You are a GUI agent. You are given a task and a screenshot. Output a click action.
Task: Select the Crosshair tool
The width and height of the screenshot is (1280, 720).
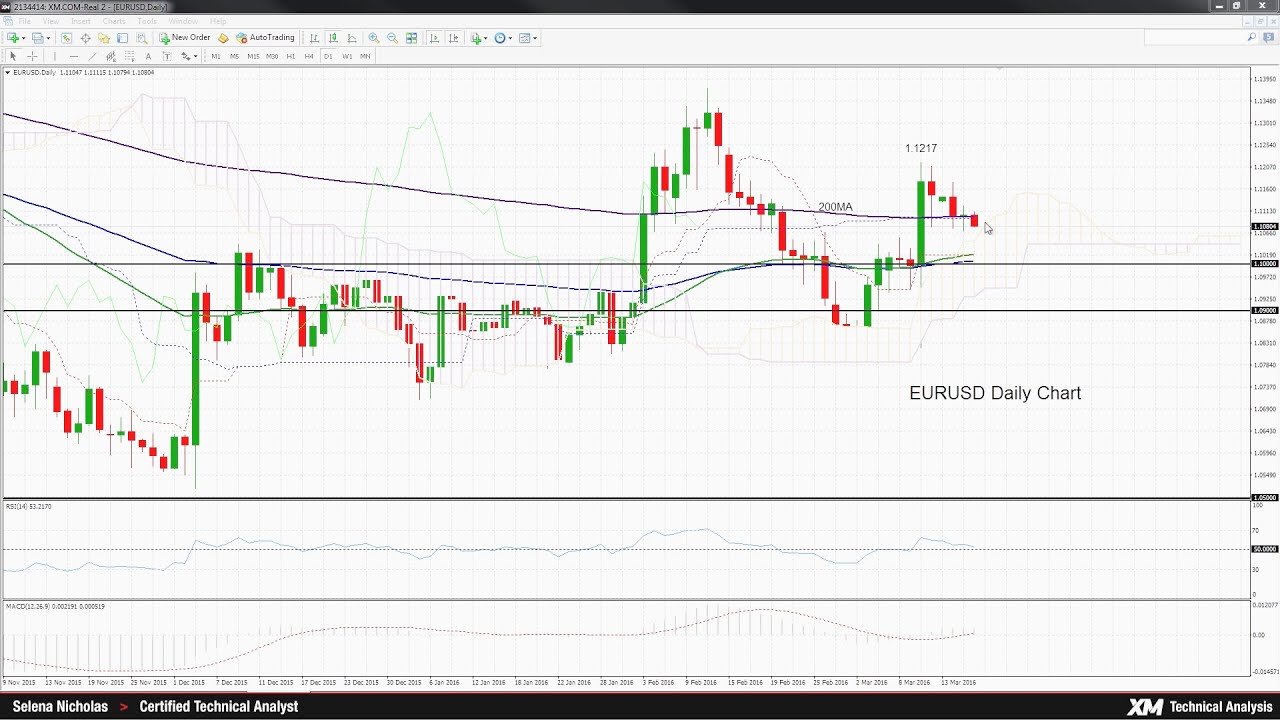pos(32,56)
